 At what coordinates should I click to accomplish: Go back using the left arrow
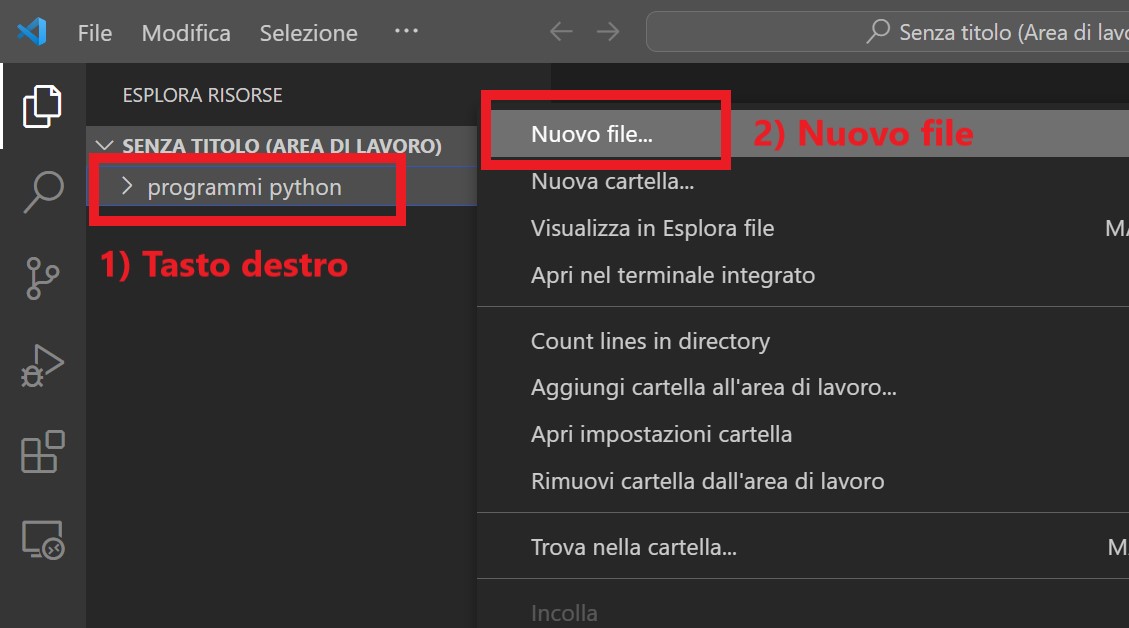pyautogui.click(x=561, y=32)
